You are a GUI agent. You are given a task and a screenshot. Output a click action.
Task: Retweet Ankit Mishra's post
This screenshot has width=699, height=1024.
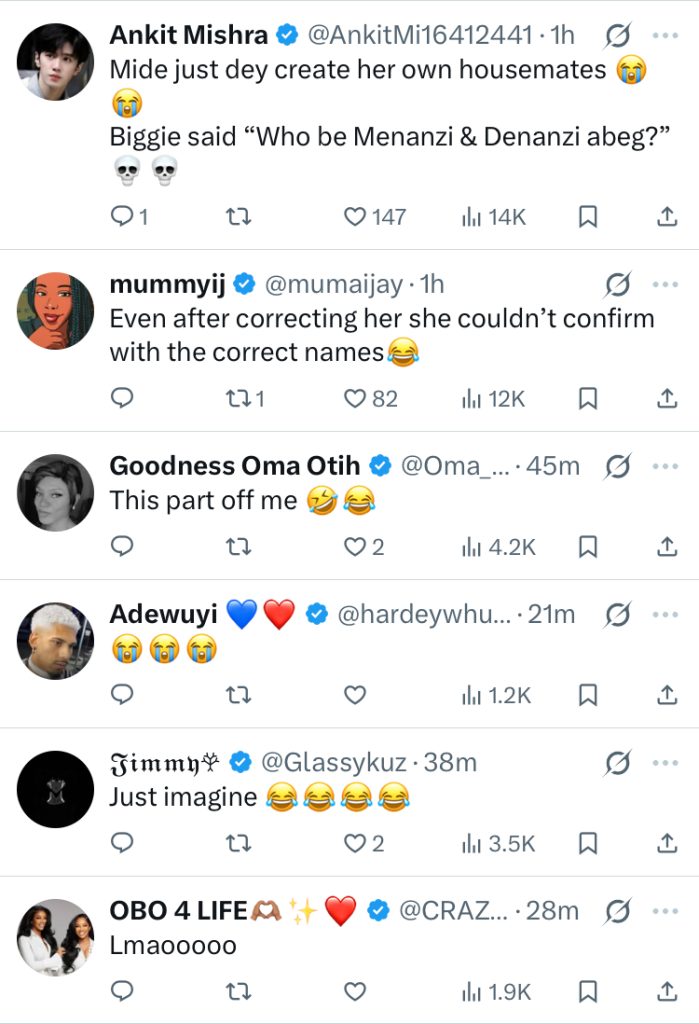(x=238, y=216)
